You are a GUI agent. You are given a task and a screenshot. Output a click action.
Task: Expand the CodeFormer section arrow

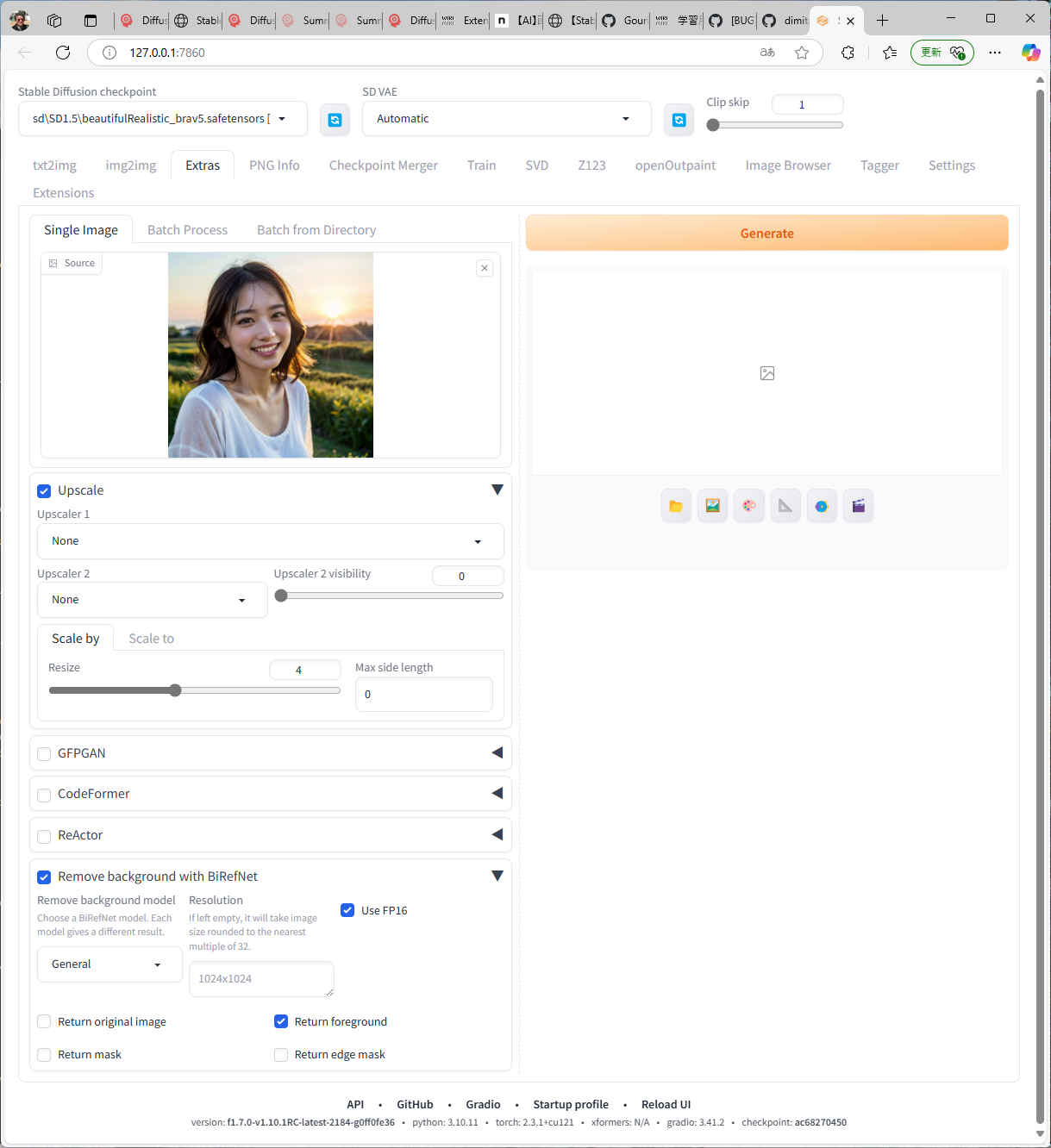497,793
